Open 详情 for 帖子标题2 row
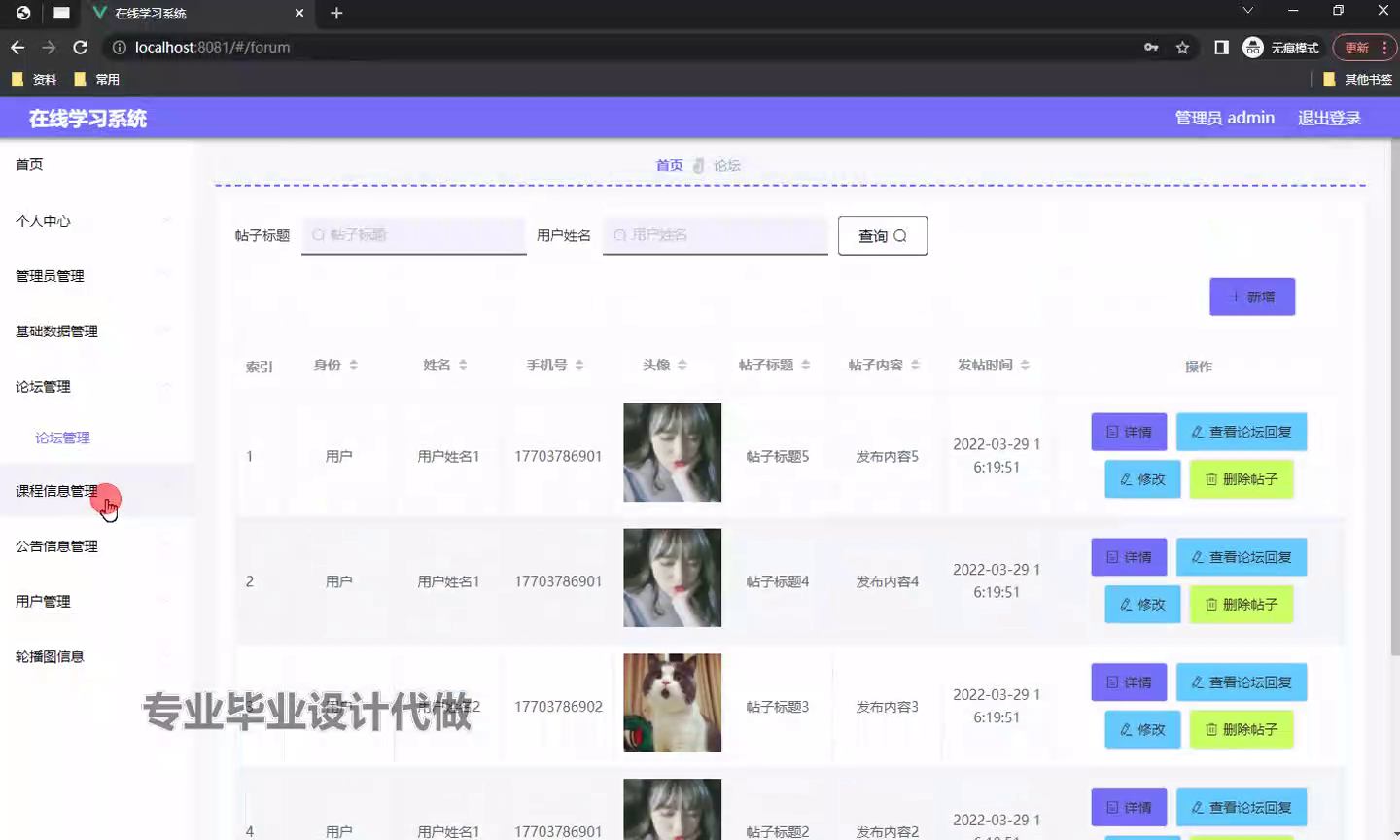This screenshot has height=840, width=1400. [x=1129, y=808]
